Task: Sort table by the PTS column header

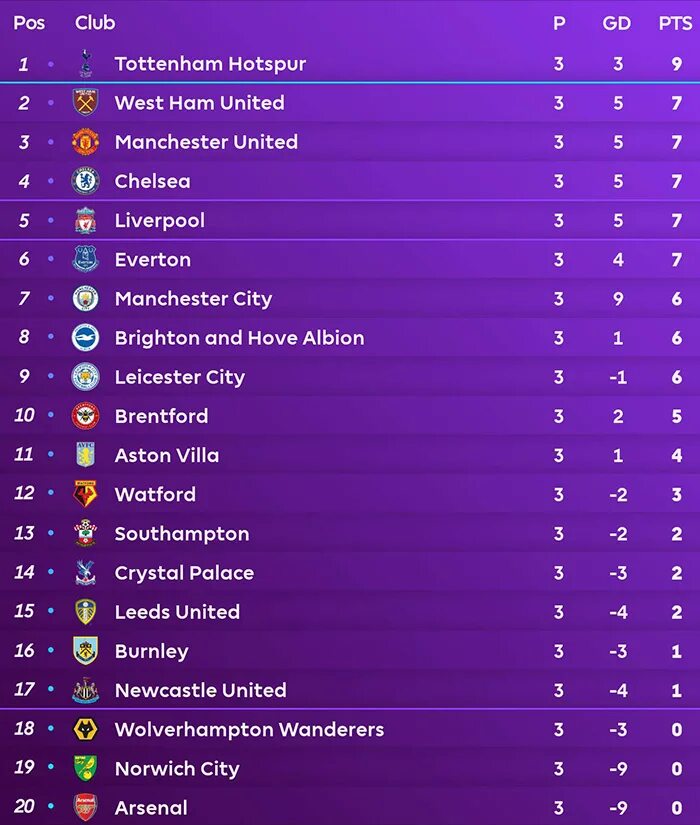Action: 675,23
